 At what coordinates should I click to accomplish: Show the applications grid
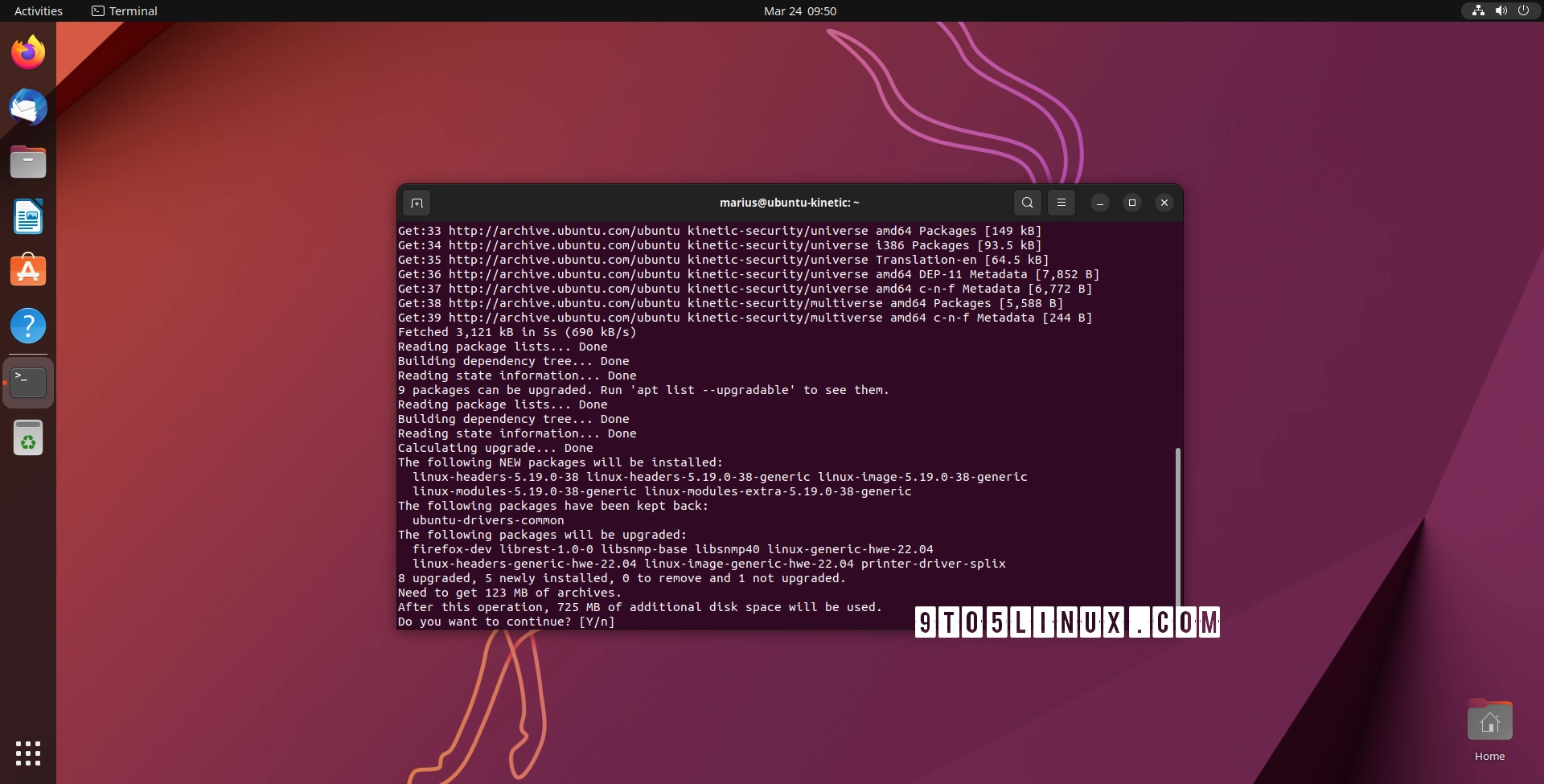pyautogui.click(x=28, y=753)
